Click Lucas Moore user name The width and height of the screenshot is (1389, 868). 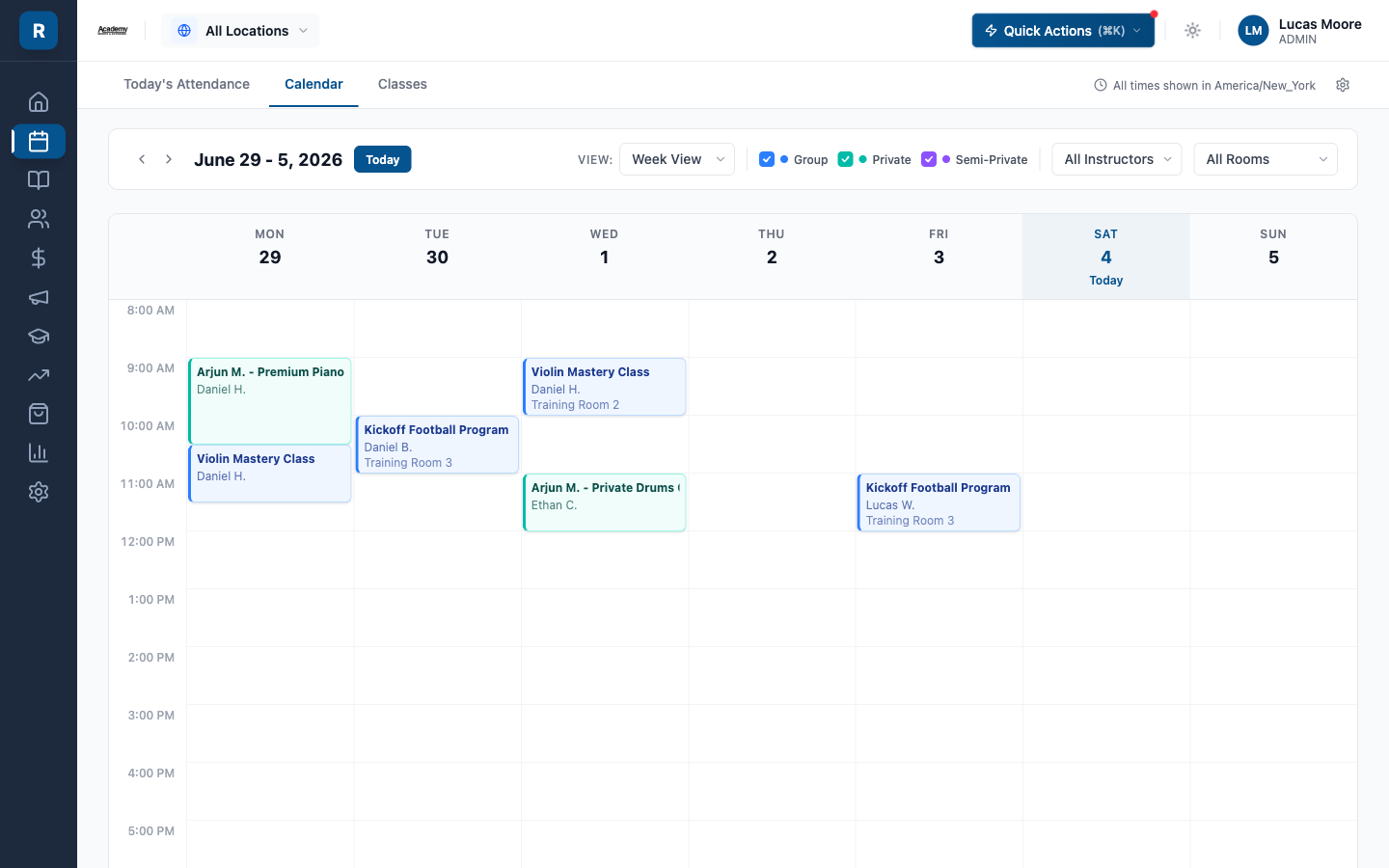tap(1320, 24)
